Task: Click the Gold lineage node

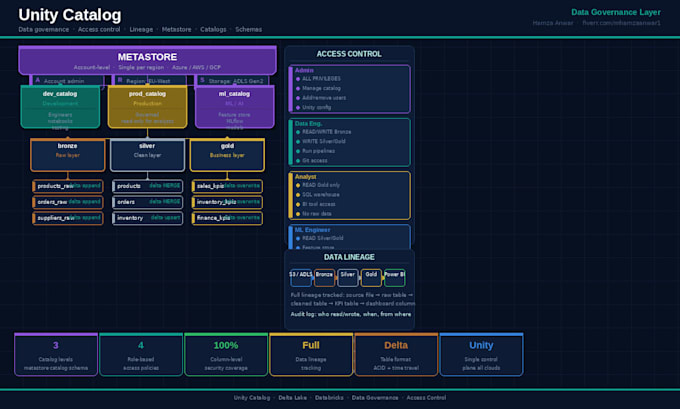Action: tap(371, 278)
